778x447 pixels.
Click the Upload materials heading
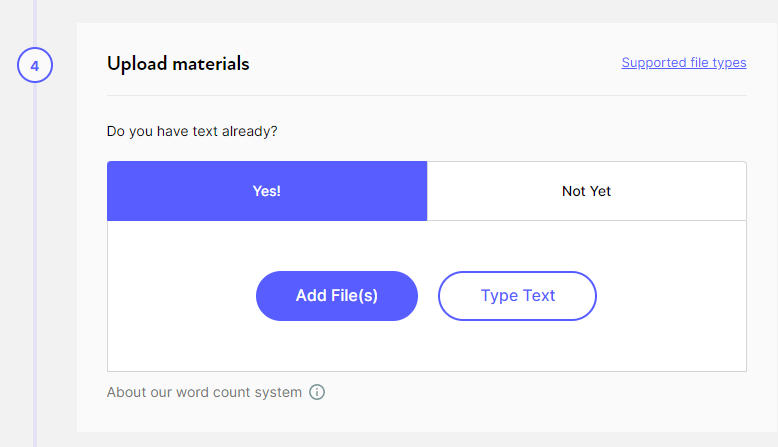[x=178, y=64]
